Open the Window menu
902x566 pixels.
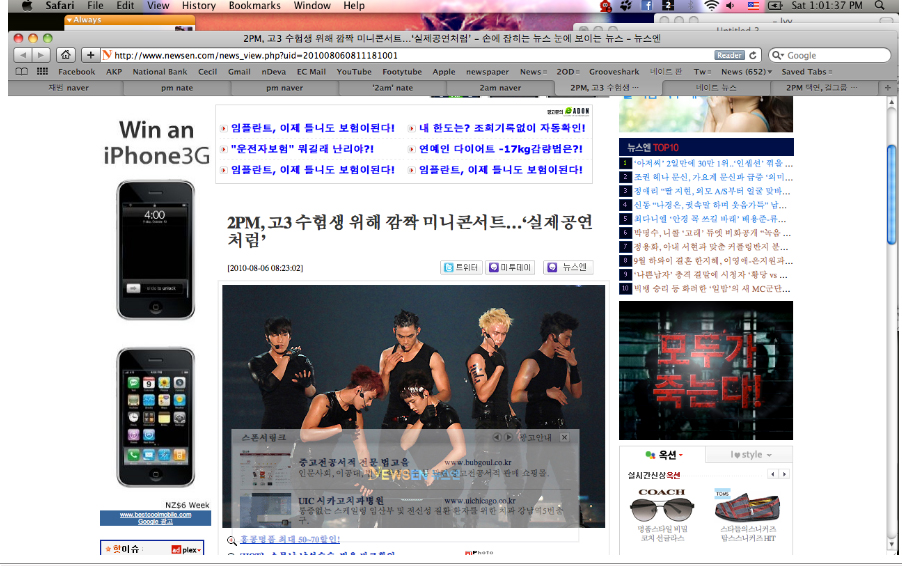312,6
